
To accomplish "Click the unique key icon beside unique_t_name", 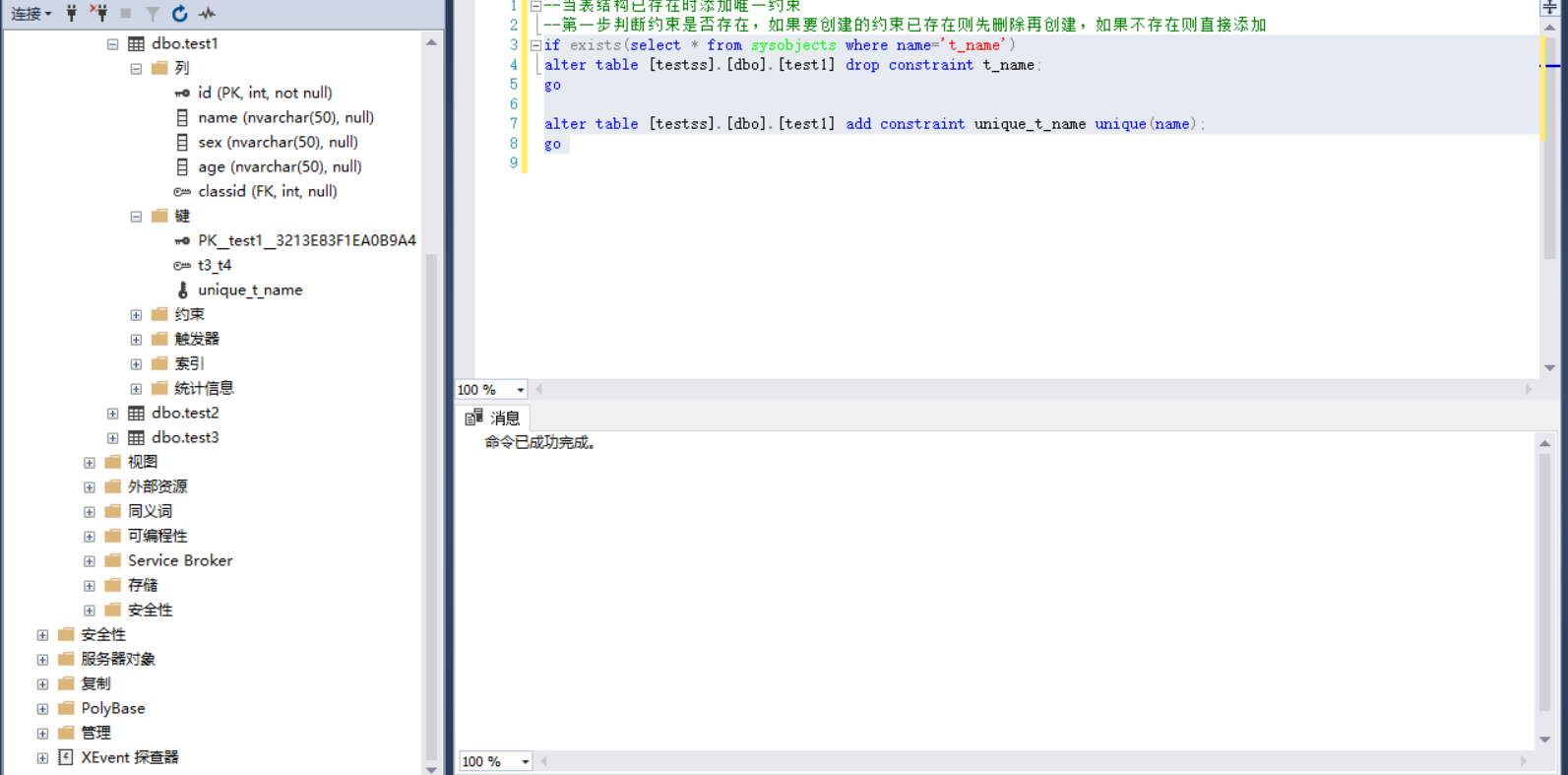I will pos(182,290).
